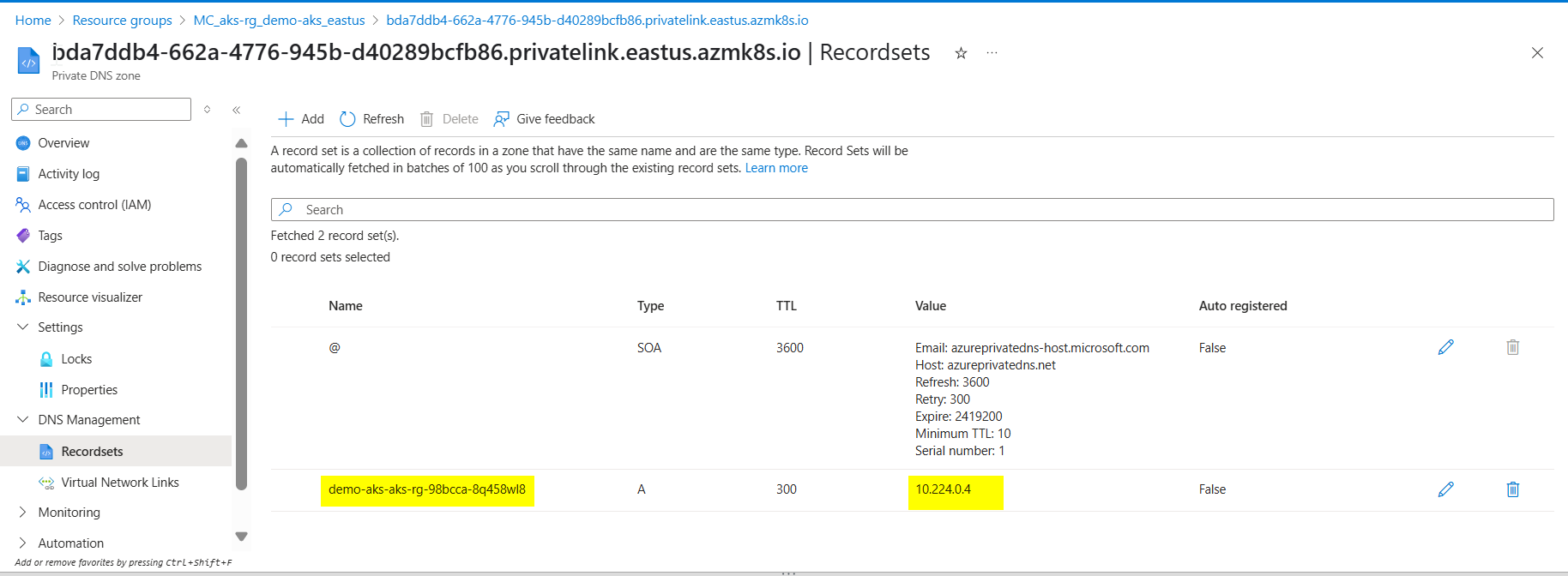This screenshot has width=1568, height=576.
Task: Open Locks under Settings
Action: click(x=76, y=359)
